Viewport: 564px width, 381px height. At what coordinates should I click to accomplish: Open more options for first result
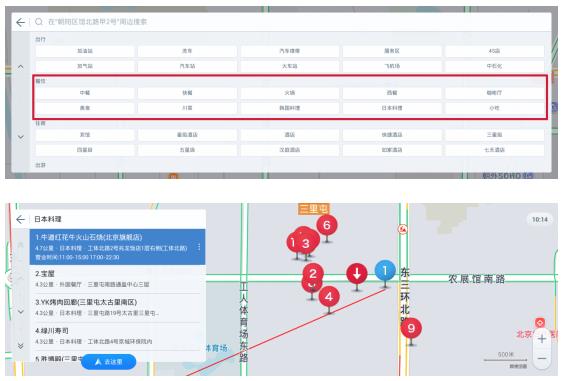pyautogui.click(x=199, y=247)
